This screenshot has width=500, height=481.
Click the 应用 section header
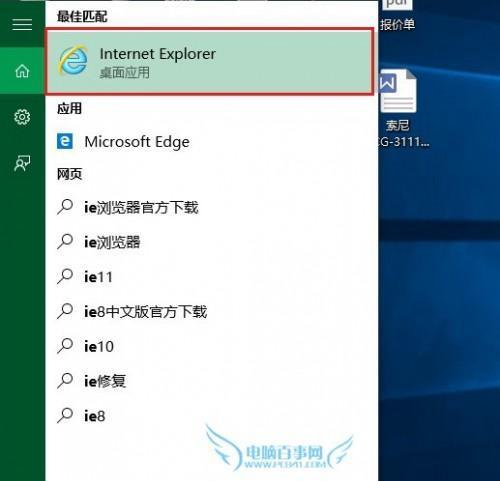tap(69, 108)
